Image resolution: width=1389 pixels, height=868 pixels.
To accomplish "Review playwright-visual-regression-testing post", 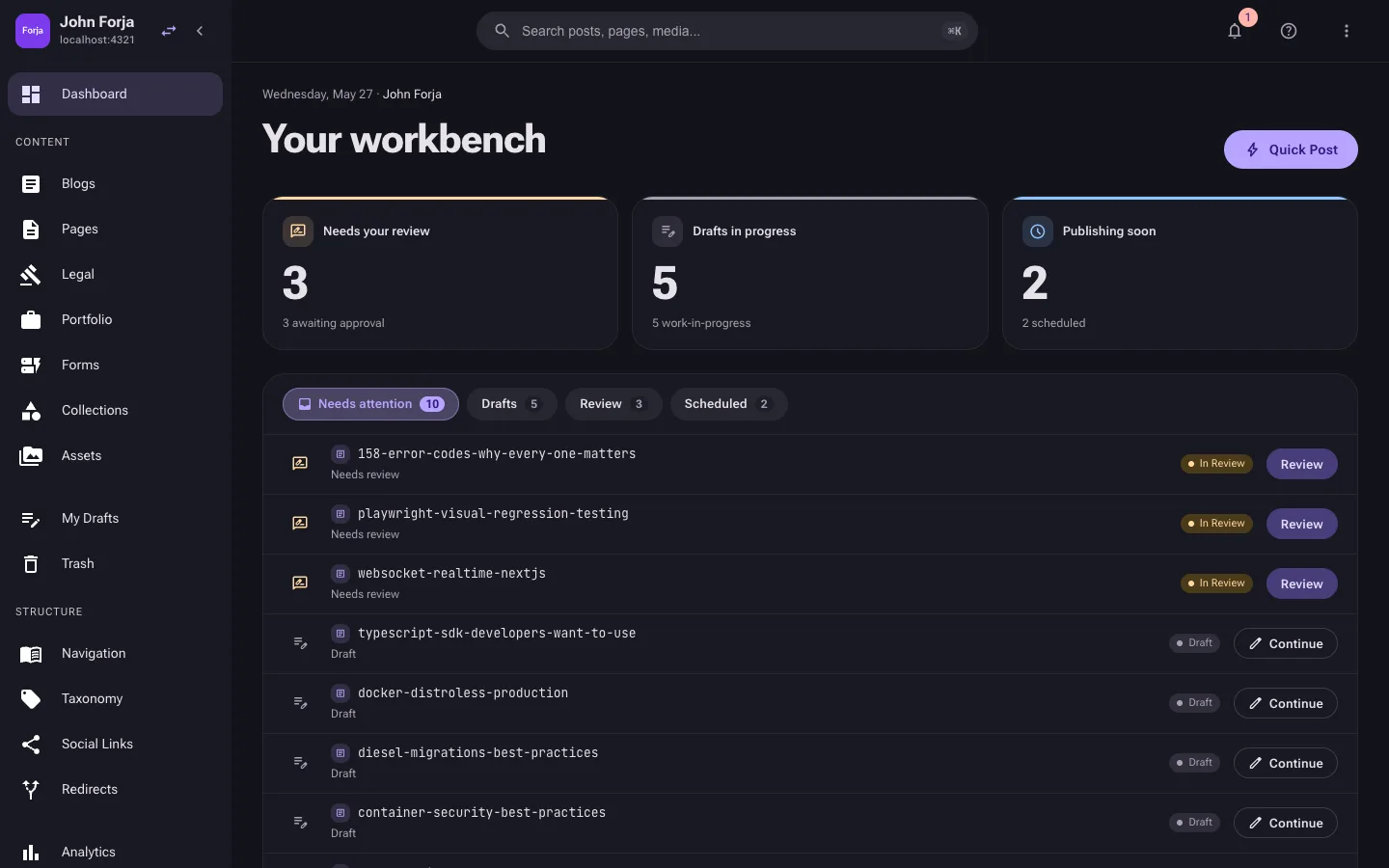I will [x=1301, y=524].
